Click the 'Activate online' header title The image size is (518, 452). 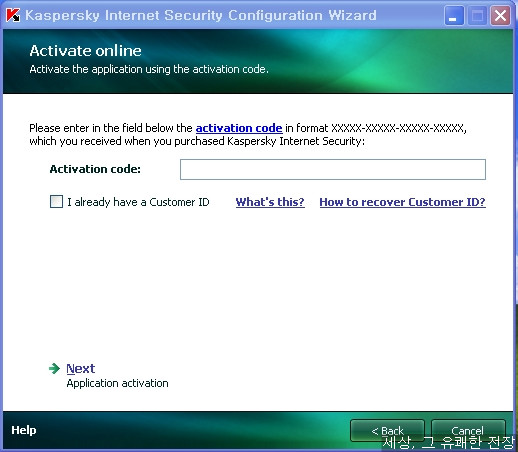[85, 51]
